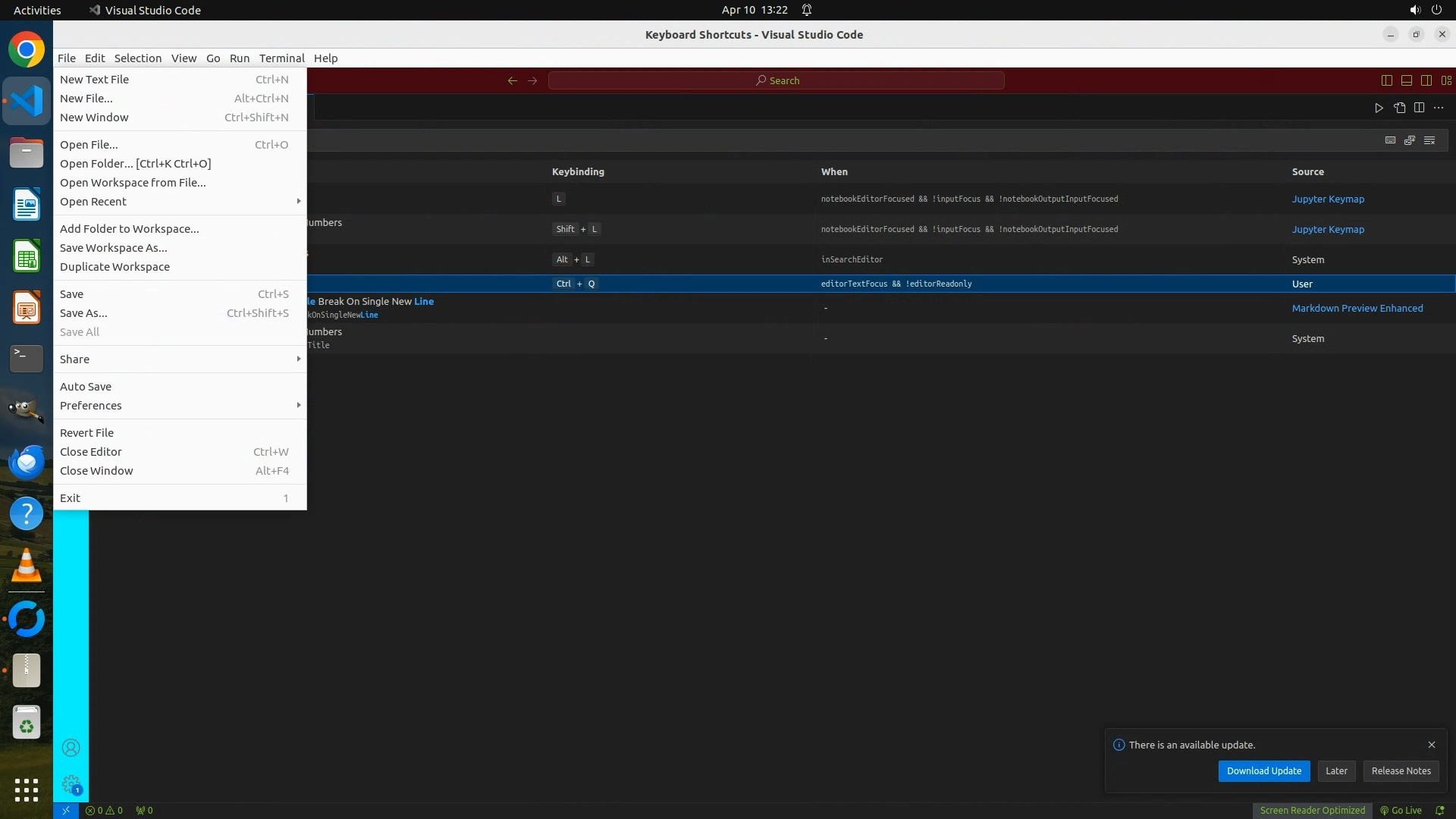The image size is (1456, 819).
Task: Toggle the secondary side bar icon
Action: point(1426,80)
